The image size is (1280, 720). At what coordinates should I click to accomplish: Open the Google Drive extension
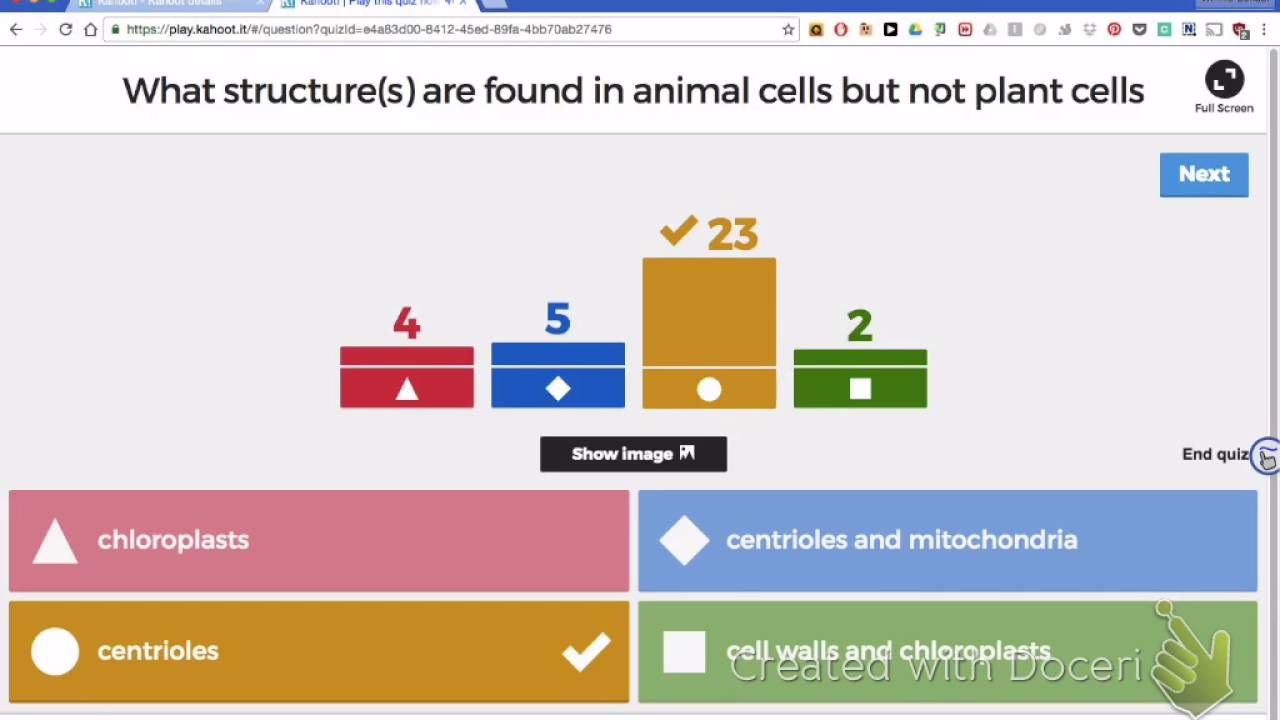point(915,30)
